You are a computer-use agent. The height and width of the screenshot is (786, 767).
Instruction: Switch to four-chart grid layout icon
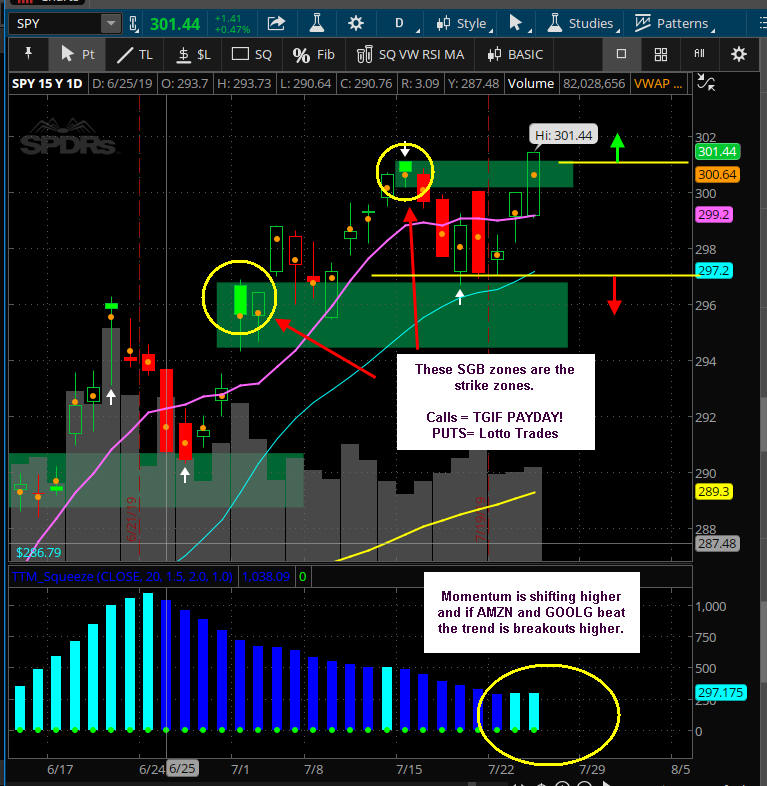pos(661,54)
